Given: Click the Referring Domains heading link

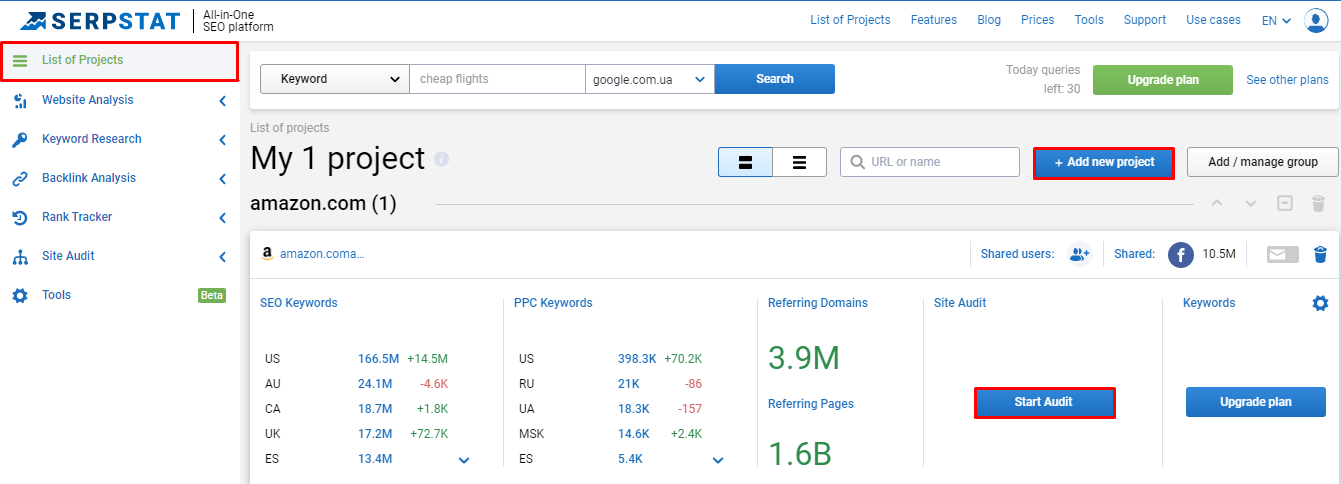Looking at the screenshot, I should click(818, 303).
